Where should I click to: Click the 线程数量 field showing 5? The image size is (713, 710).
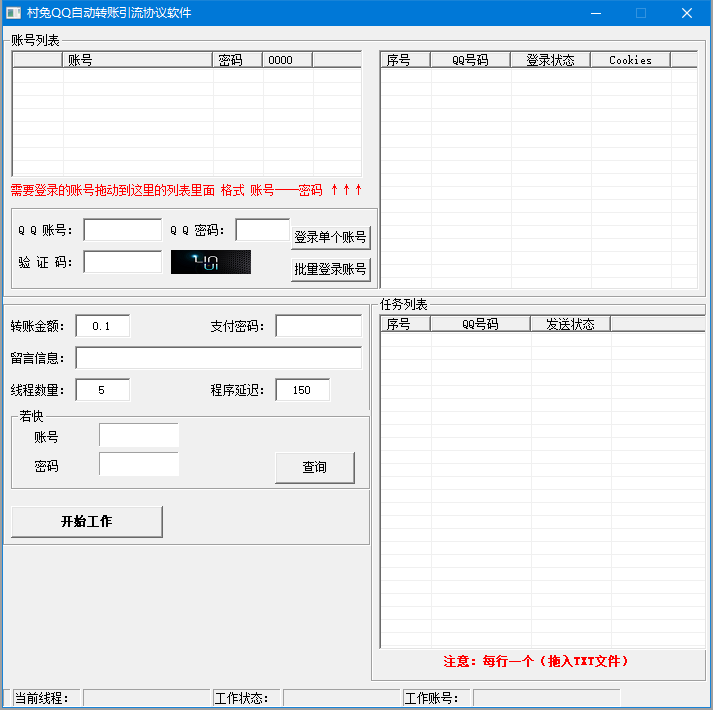pos(103,390)
